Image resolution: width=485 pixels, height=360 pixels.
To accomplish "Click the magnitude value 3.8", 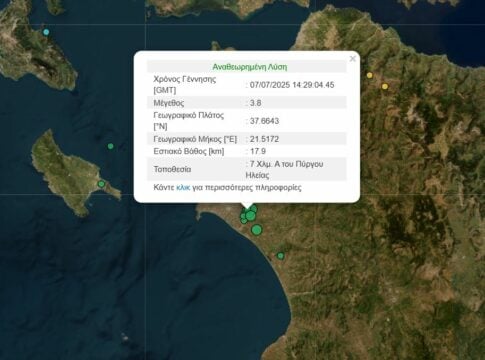I will [x=256, y=103].
